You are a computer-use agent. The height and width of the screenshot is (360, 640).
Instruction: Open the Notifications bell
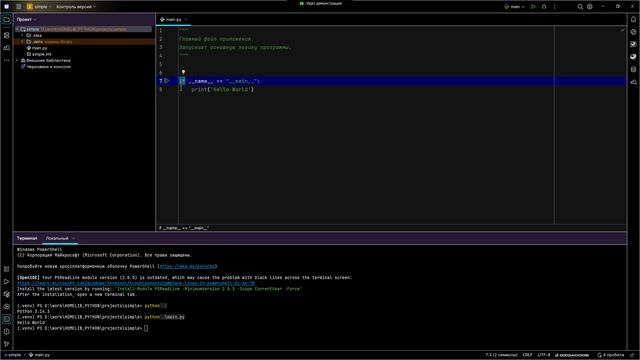(x=633, y=19)
